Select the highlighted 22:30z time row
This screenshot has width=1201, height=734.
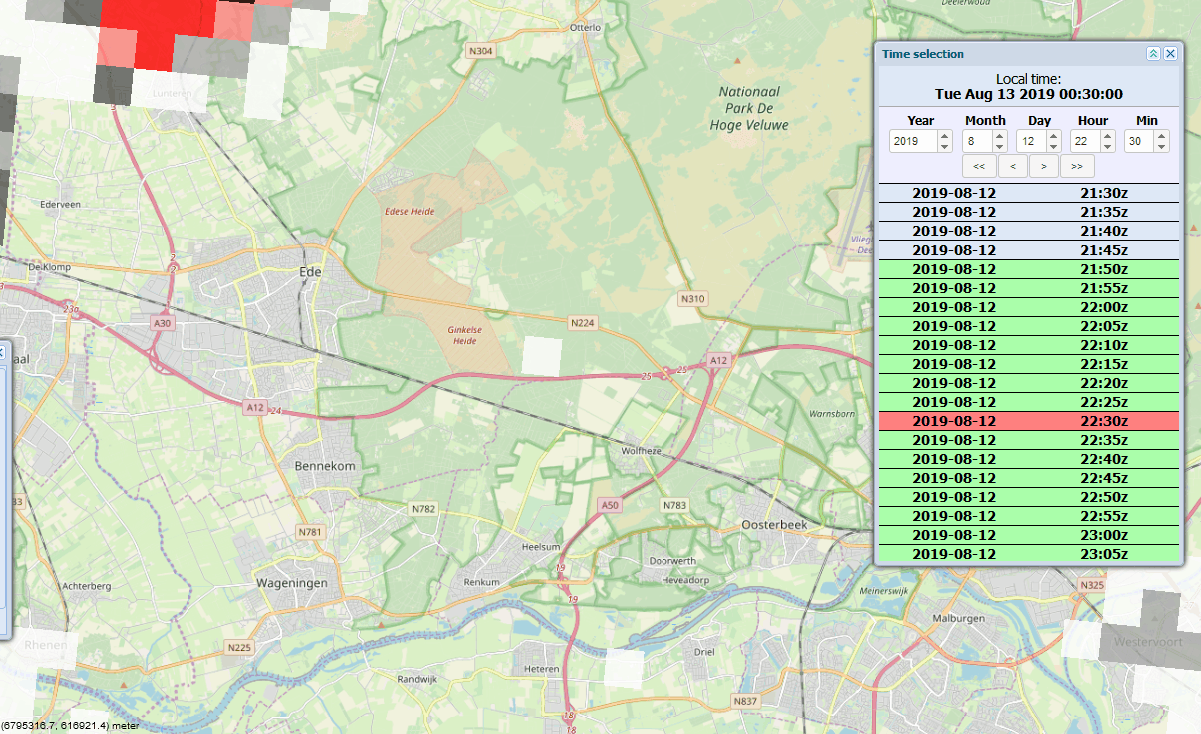click(1028, 421)
